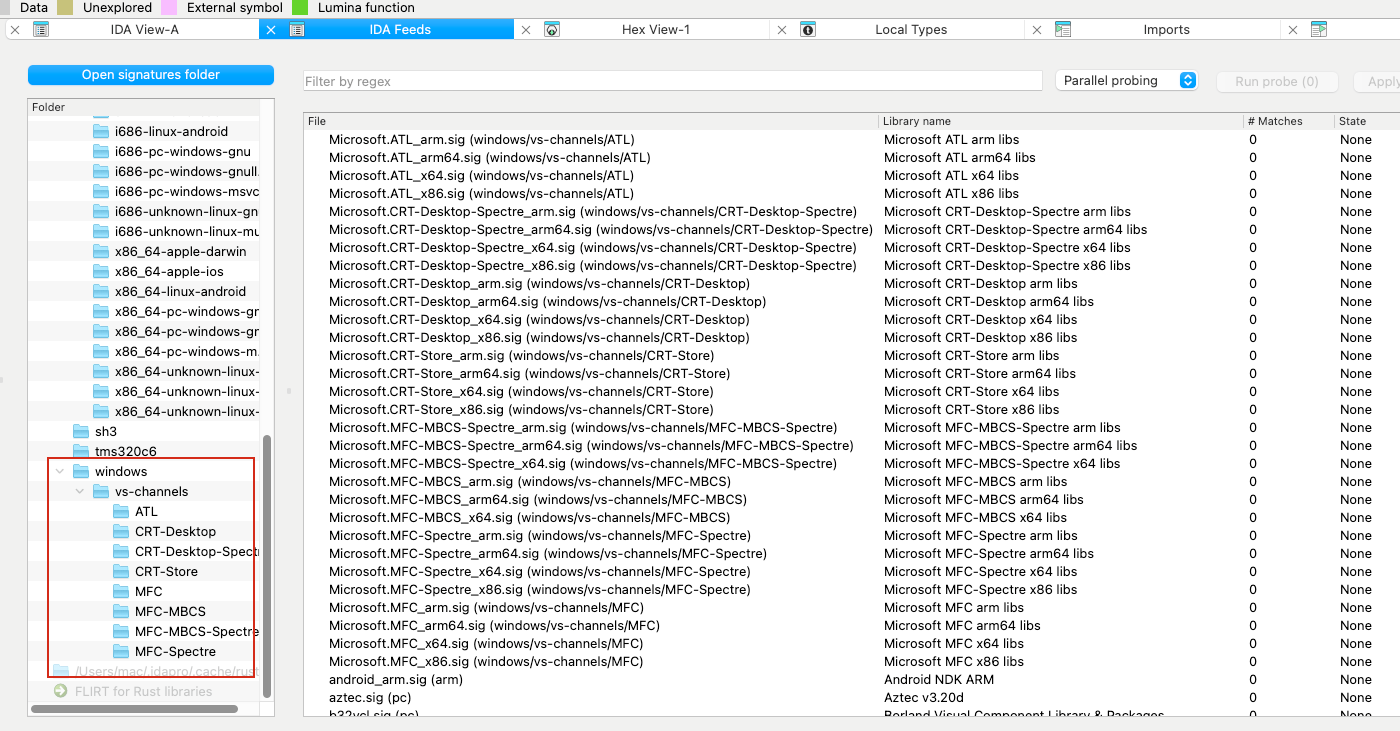Select the Microsoft.ATL_arm.sig row
The height and width of the screenshot is (731, 1400).
pos(852,140)
